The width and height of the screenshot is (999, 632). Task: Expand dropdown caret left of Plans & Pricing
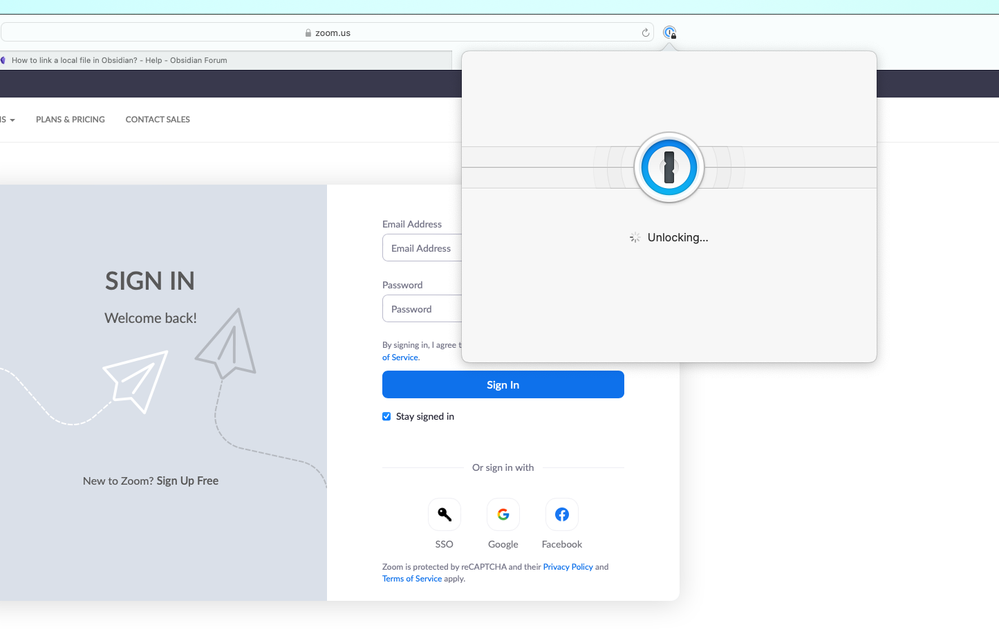point(13,120)
